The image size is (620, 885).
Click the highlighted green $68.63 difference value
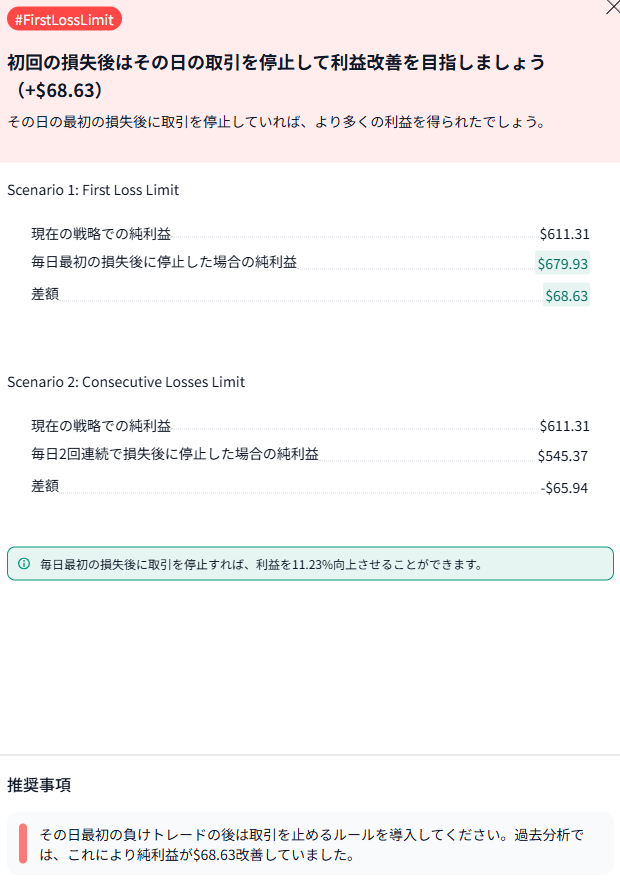coord(566,295)
